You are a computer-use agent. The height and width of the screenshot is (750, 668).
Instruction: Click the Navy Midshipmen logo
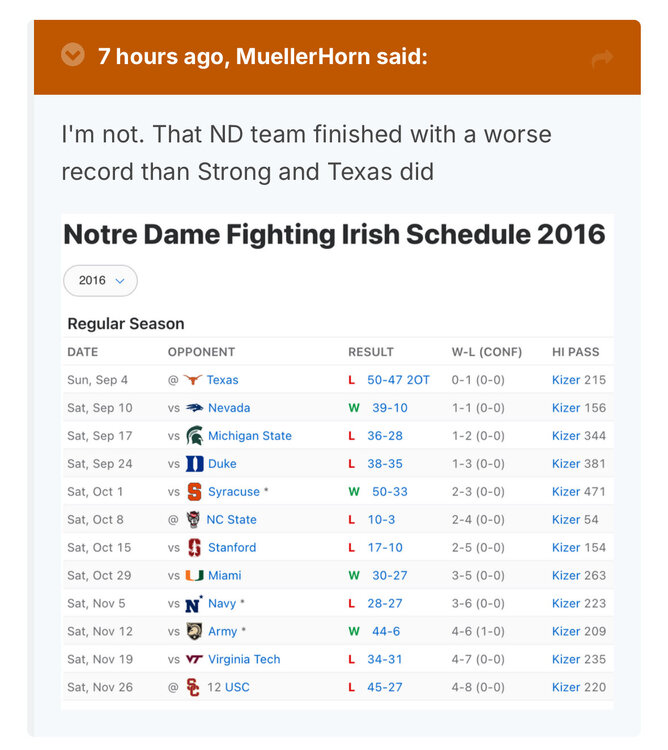coord(194,604)
